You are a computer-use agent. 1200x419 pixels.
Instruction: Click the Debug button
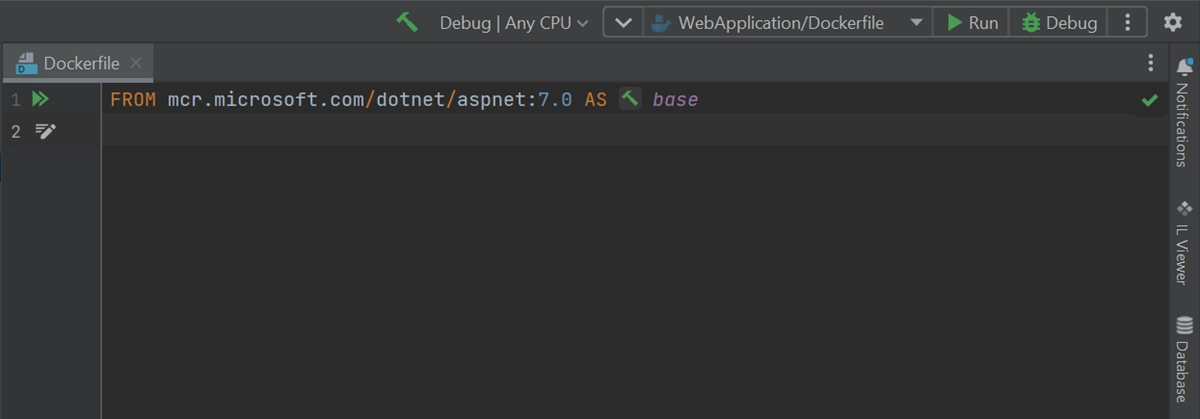[x=1060, y=22]
